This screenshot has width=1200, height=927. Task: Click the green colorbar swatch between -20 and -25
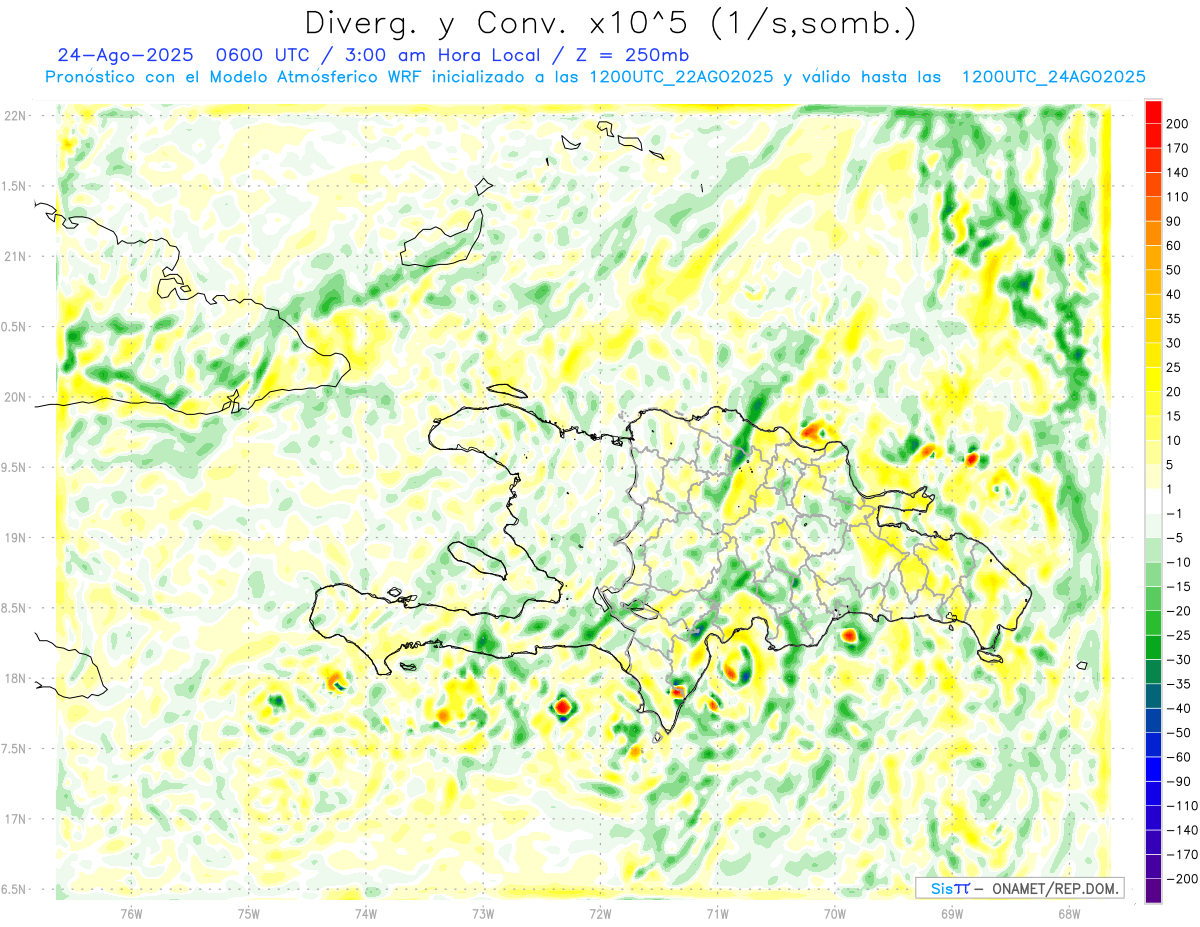click(1153, 623)
